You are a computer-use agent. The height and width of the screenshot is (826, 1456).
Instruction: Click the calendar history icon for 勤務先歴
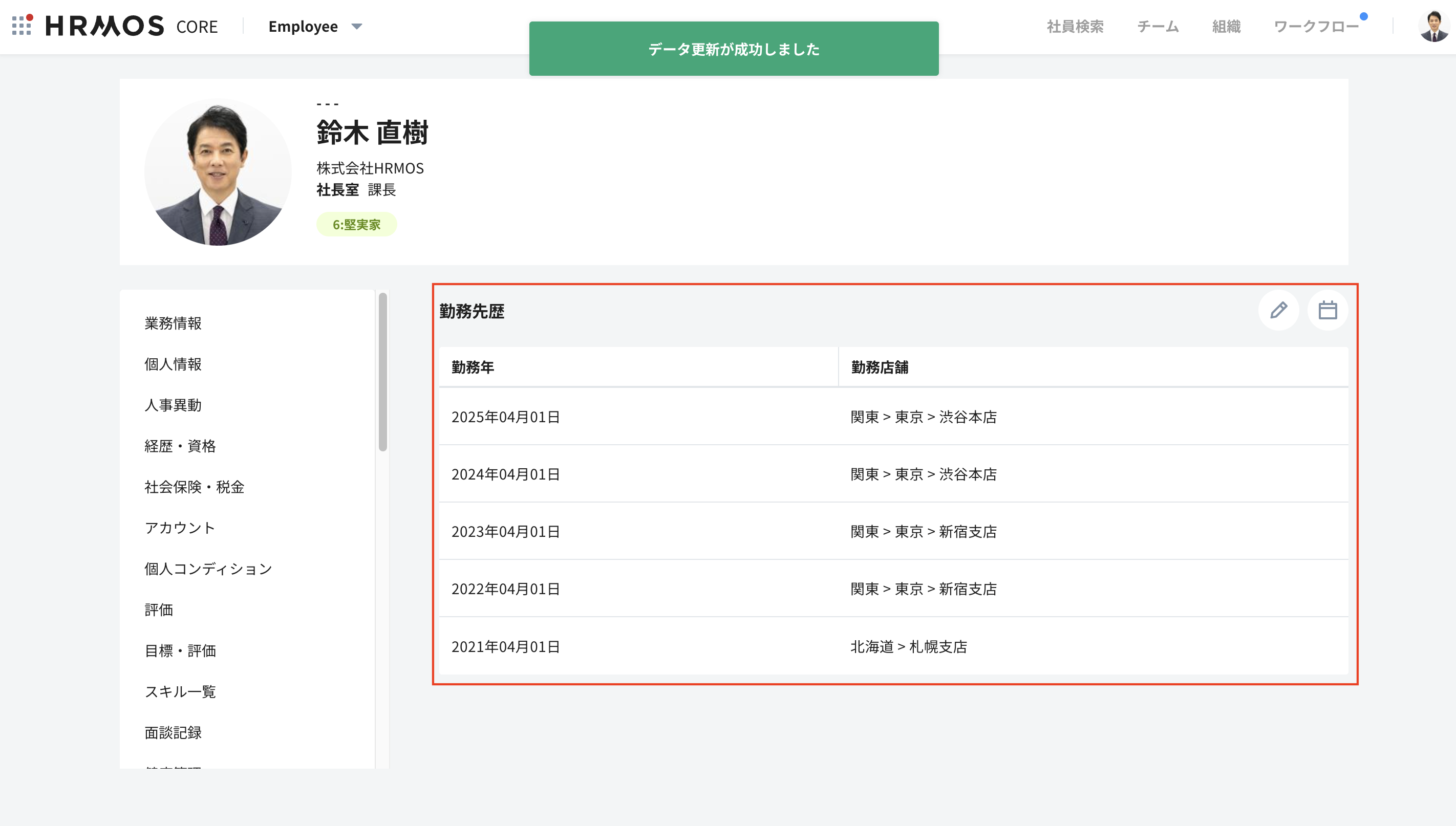(1327, 310)
